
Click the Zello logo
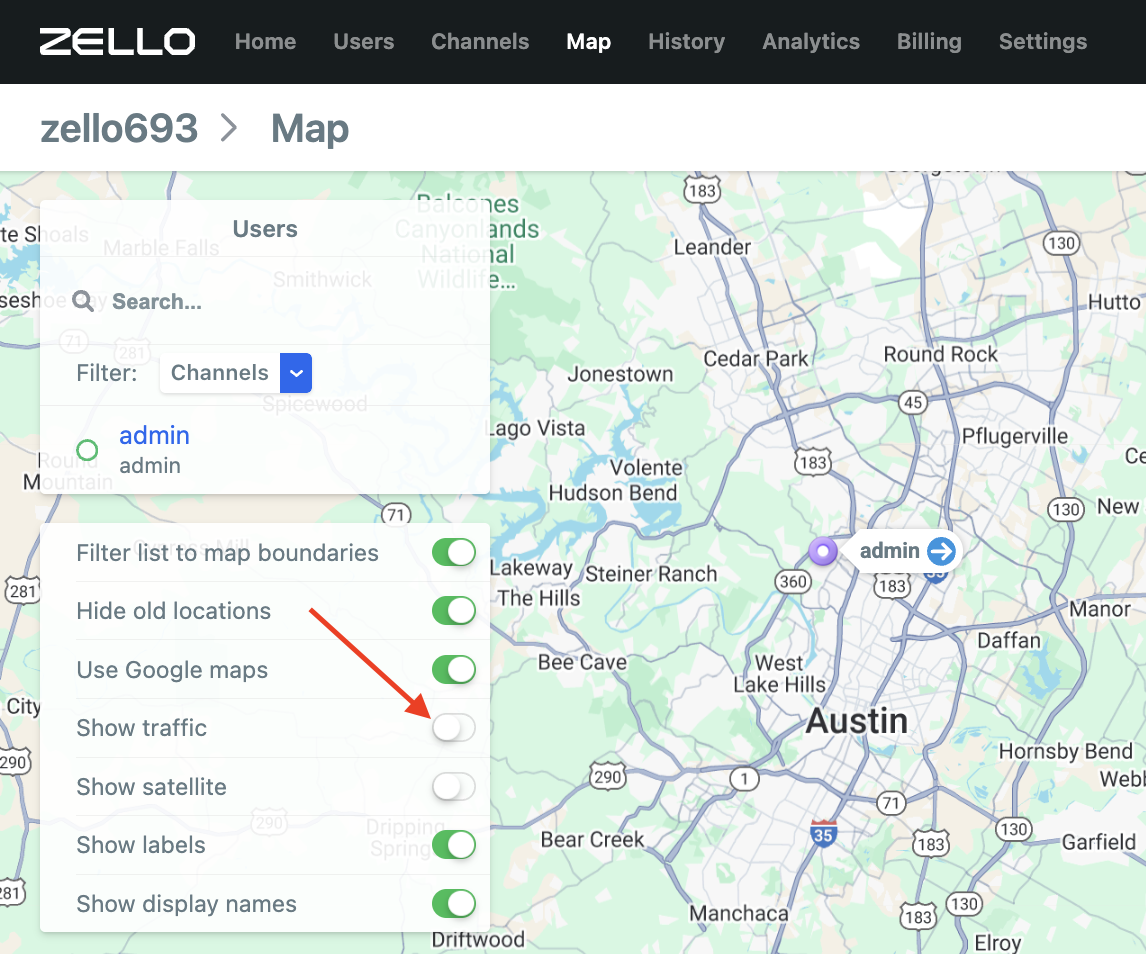click(117, 42)
